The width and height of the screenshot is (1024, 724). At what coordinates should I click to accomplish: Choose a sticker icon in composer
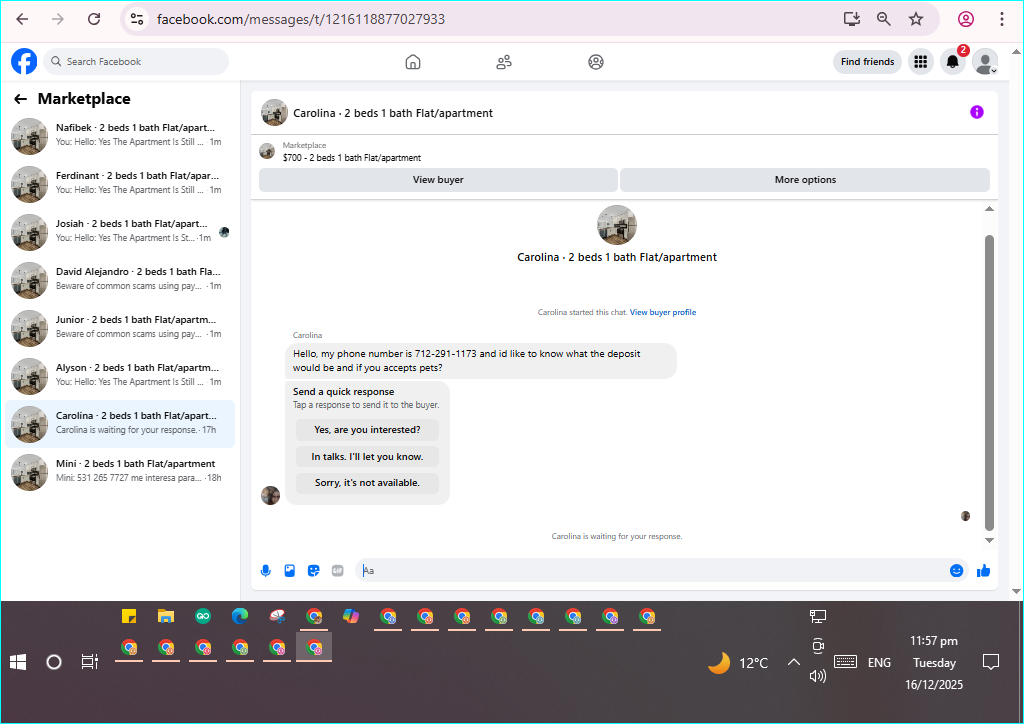[313, 571]
